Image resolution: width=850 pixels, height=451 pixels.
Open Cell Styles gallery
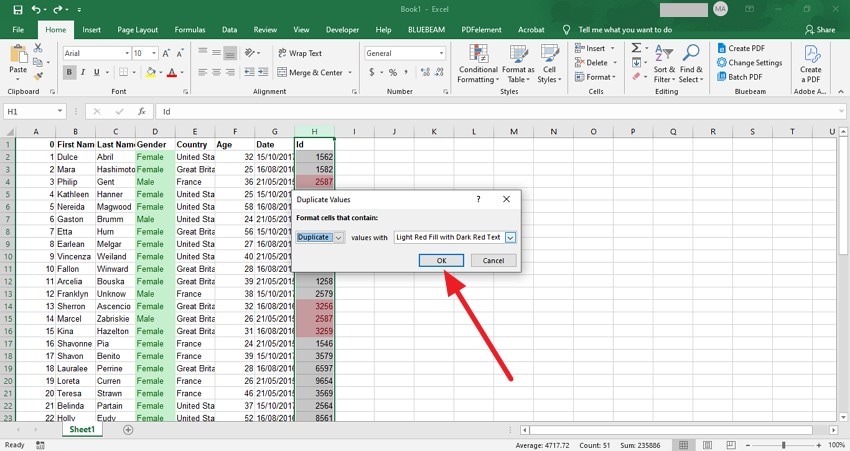point(549,65)
